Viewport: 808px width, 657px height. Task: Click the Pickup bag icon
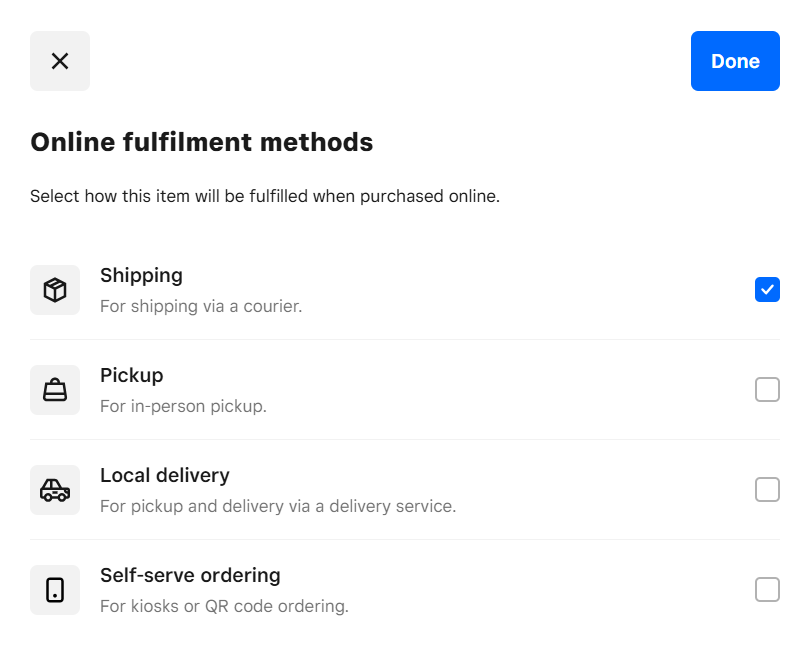point(55,390)
